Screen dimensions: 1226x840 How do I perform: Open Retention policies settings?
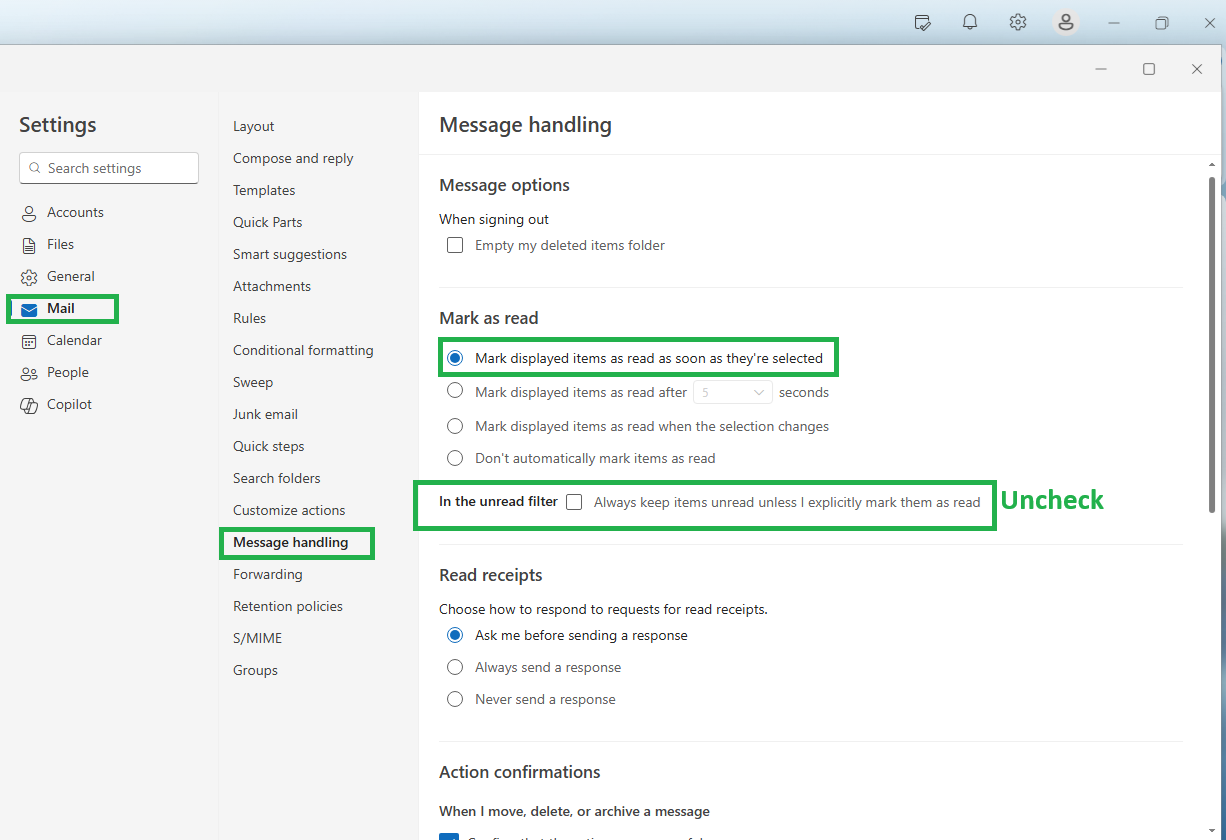pyautogui.click(x=288, y=606)
